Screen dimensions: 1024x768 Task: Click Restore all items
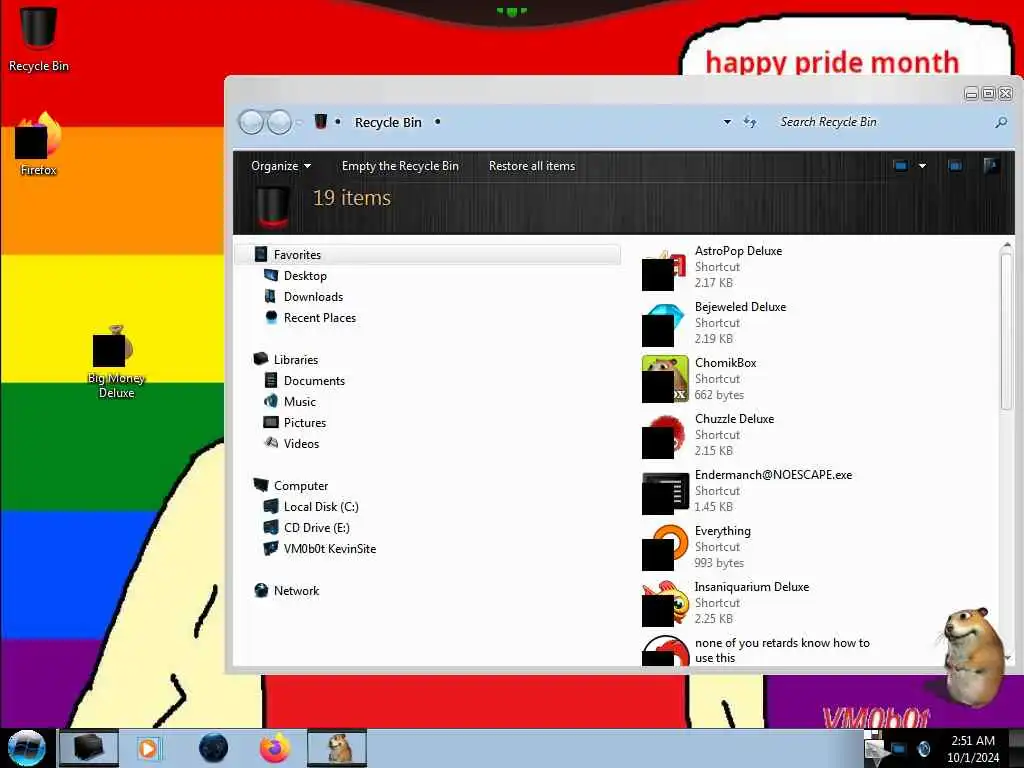[532, 166]
